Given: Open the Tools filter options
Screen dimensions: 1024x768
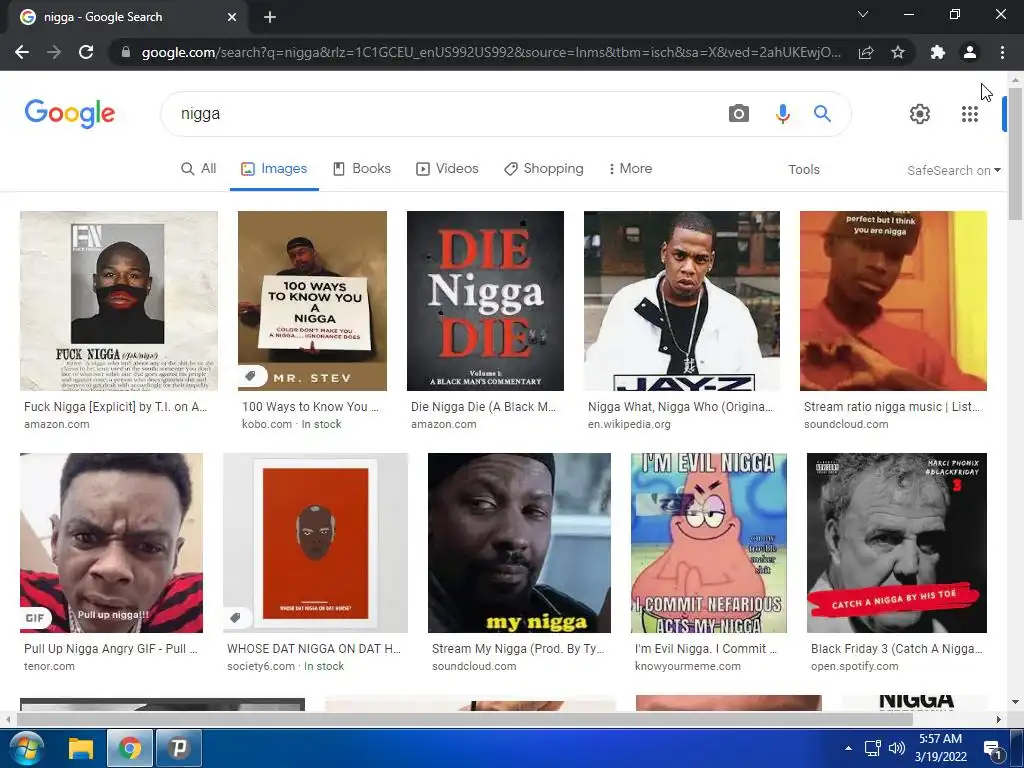Looking at the screenshot, I should [803, 169].
